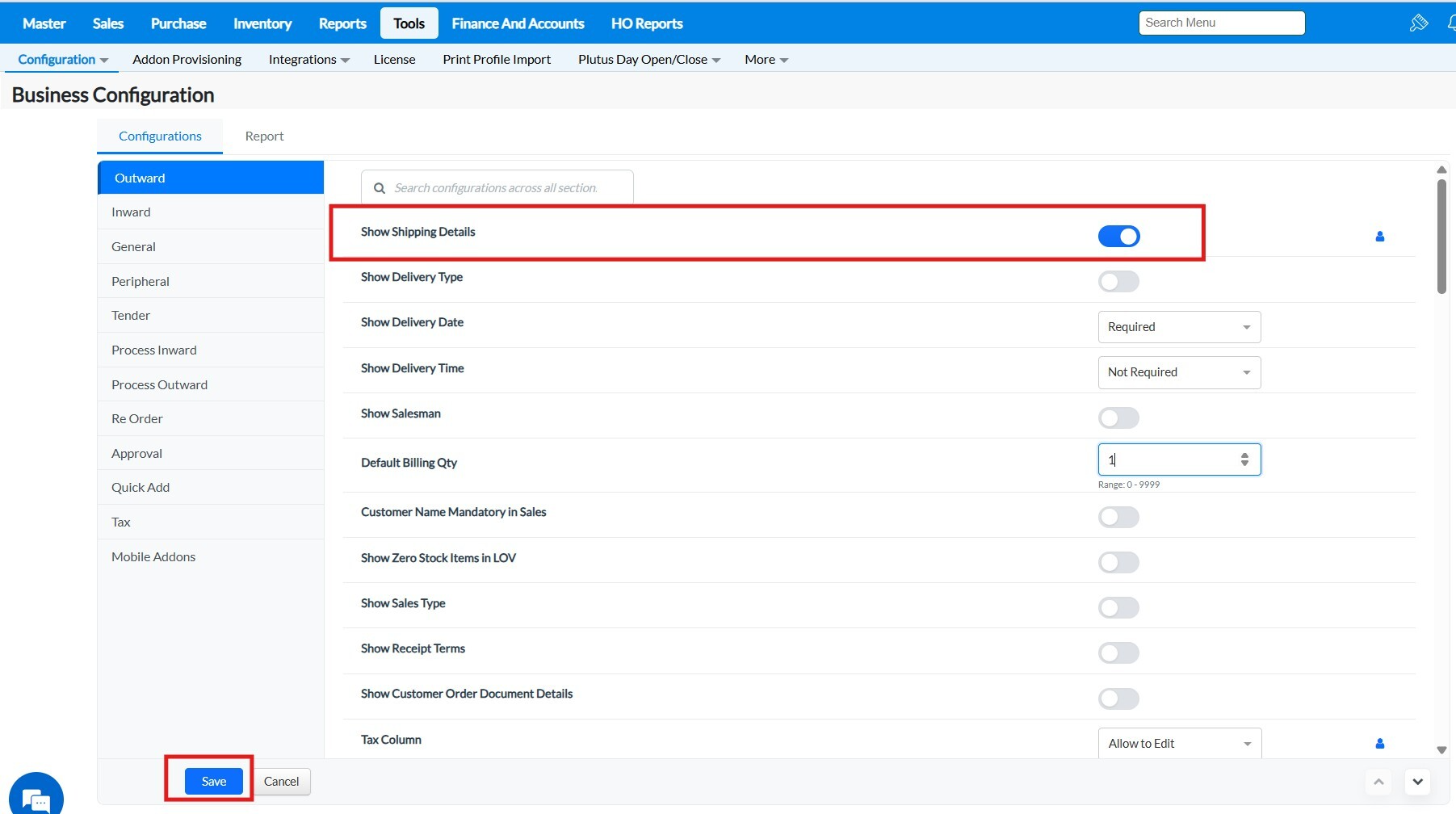Image resolution: width=1456 pixels, height=814 pixels.
Task: Open the notification bell in header
Action: [1450, 23]
